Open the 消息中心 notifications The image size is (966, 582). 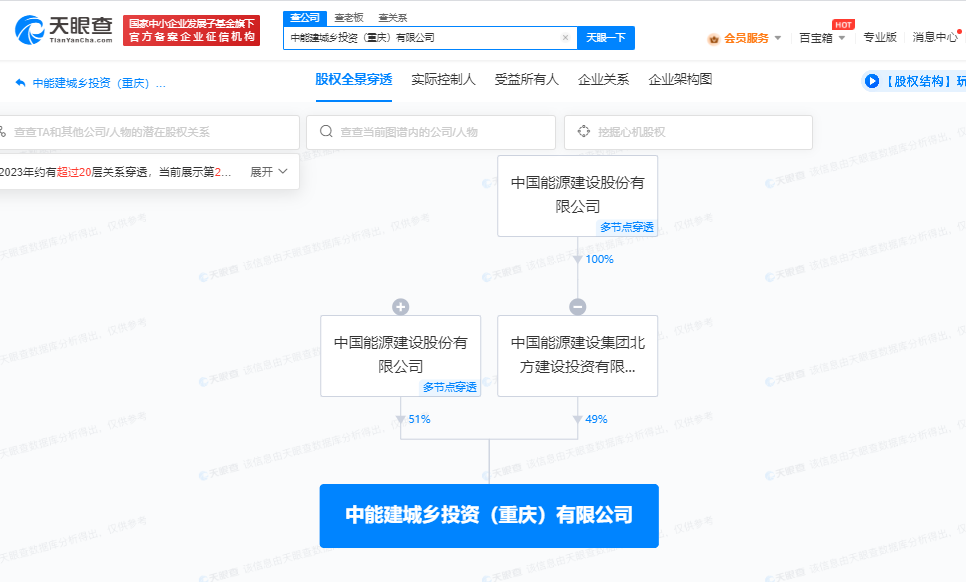point(935,38)
